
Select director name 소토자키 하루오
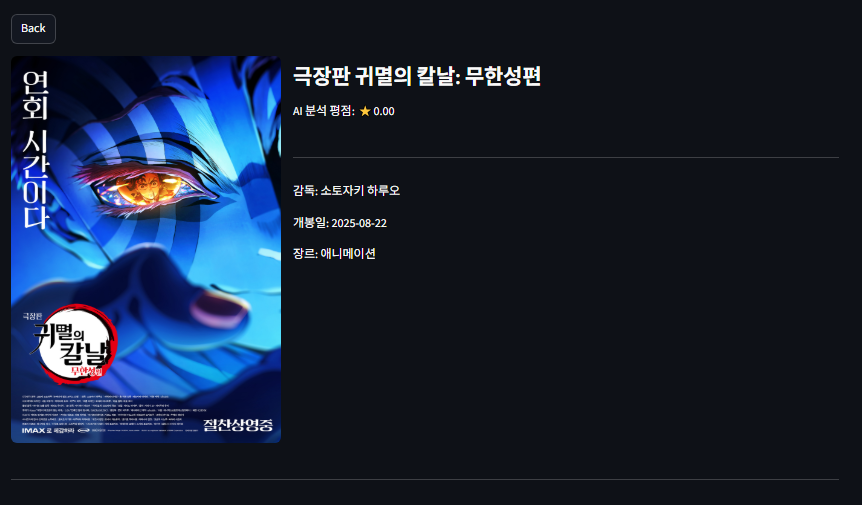(x=360, y=191)
